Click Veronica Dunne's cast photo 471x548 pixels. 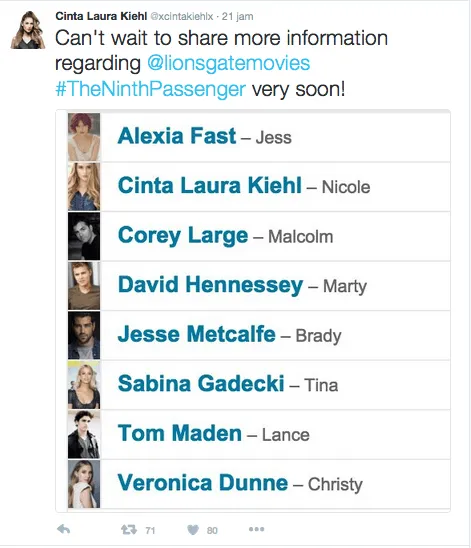(x=84, y=484)
